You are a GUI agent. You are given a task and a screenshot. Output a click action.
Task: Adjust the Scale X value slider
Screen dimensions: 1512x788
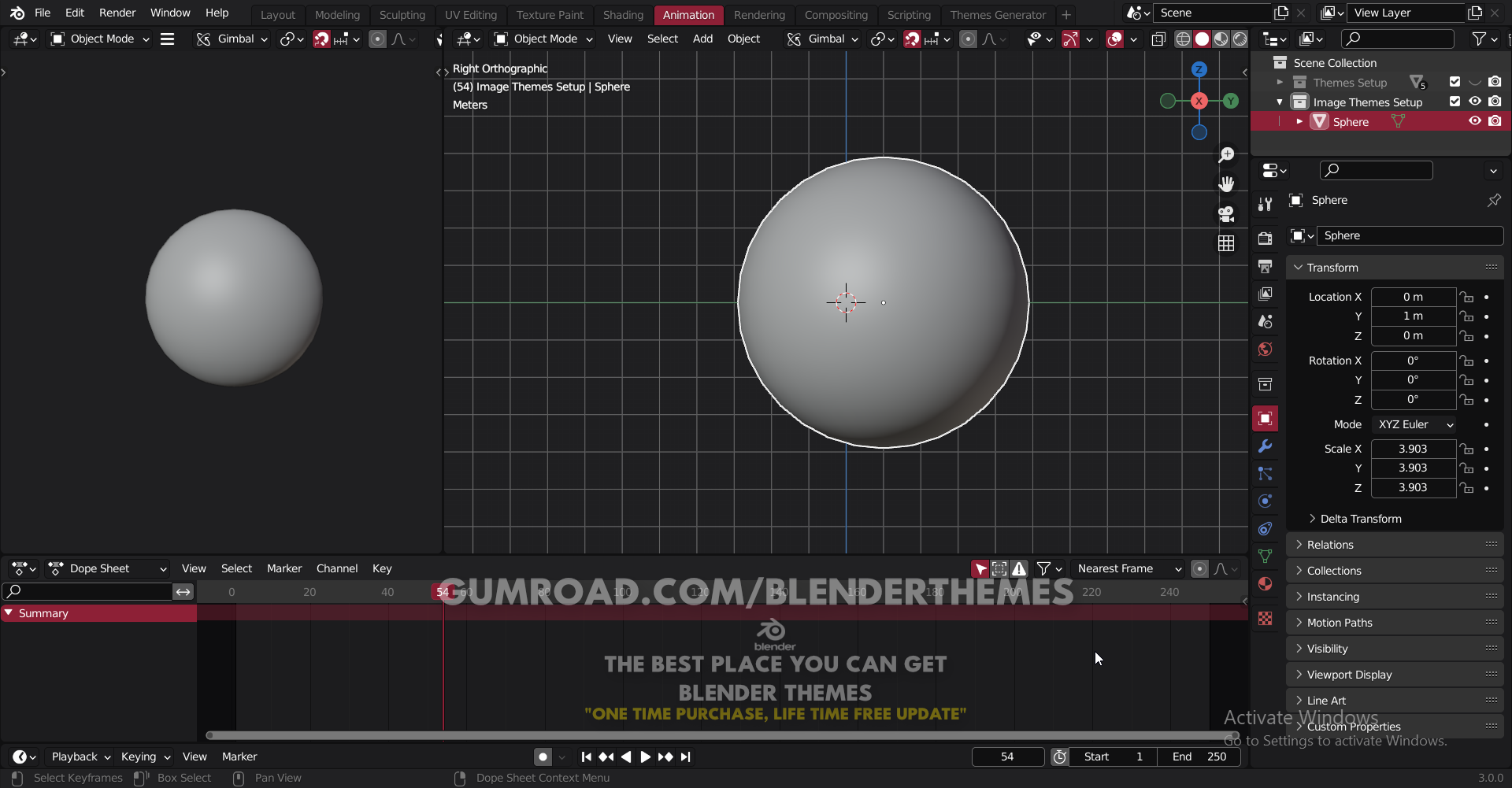point(1413,449)
